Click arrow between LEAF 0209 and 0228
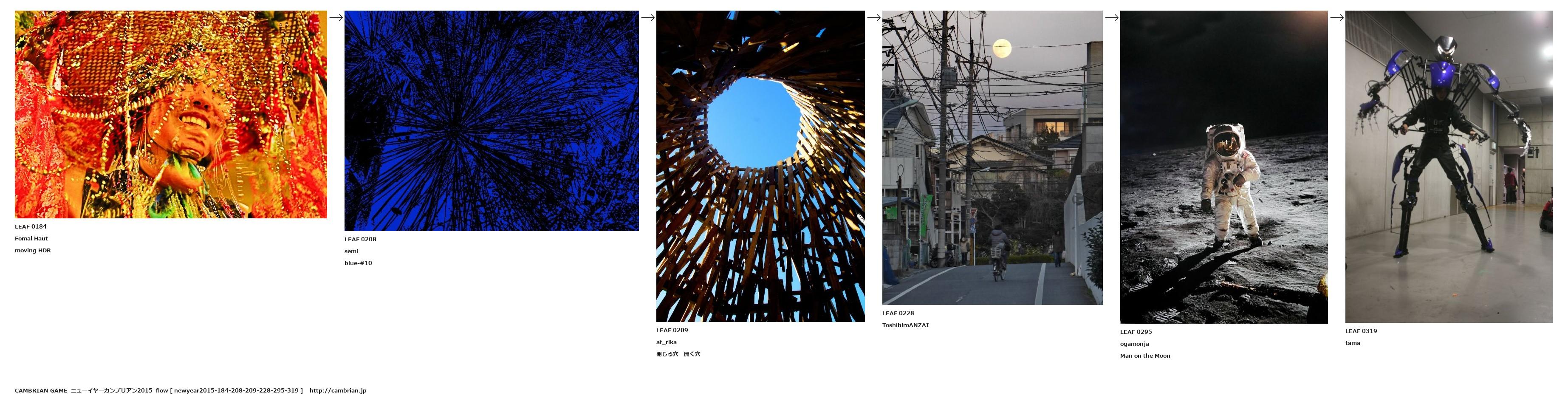Viewport: 1568px width, 401px height. tap(873, 18)
